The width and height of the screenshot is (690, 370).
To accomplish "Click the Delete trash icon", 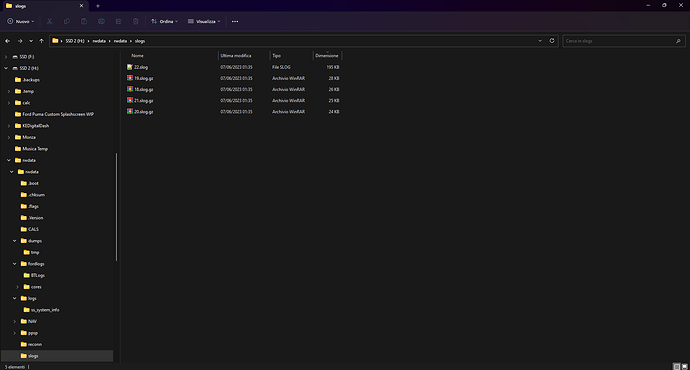I will click(x=136, y=21).
